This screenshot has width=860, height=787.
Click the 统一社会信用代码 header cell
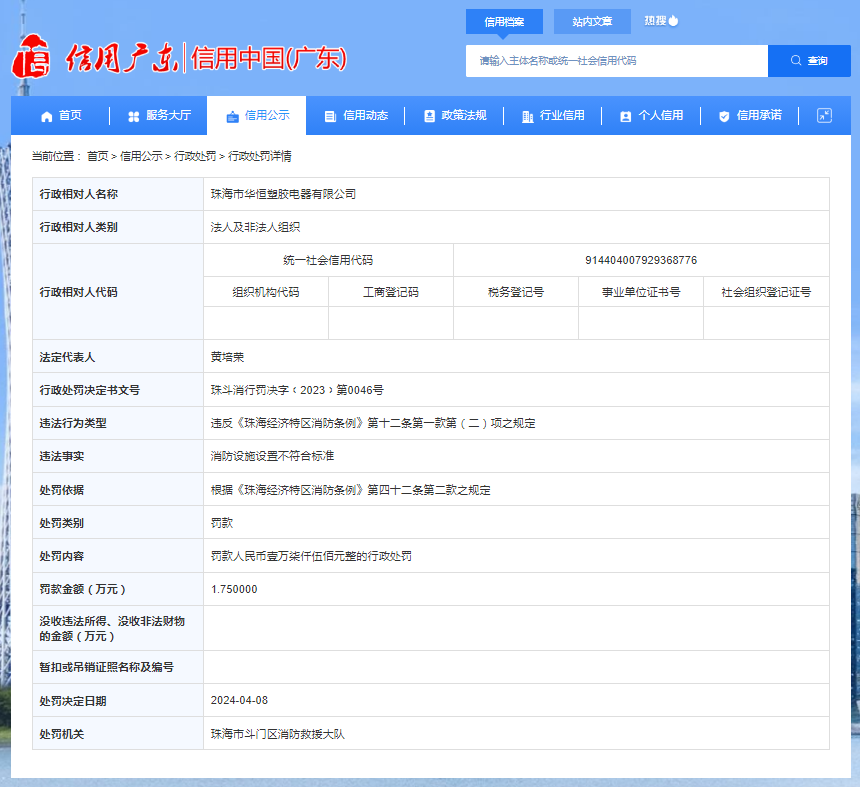(328, 260)
